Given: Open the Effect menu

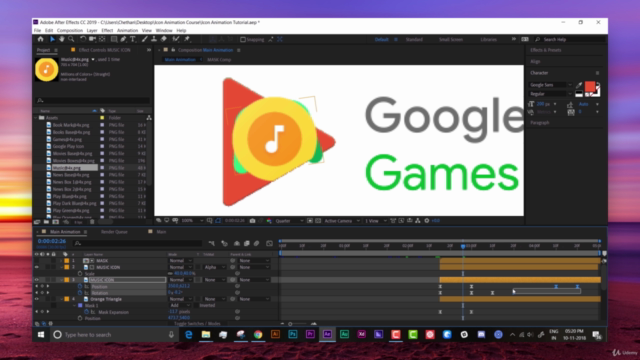Looking at the screenshot, I should click(107, 31).
